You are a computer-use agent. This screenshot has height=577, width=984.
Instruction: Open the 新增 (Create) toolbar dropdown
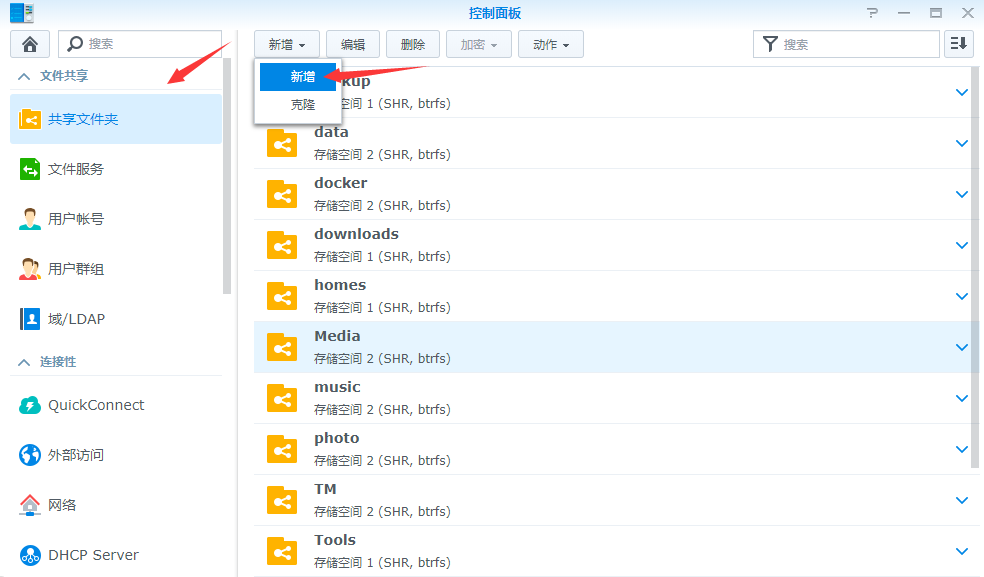click(287, 45)
